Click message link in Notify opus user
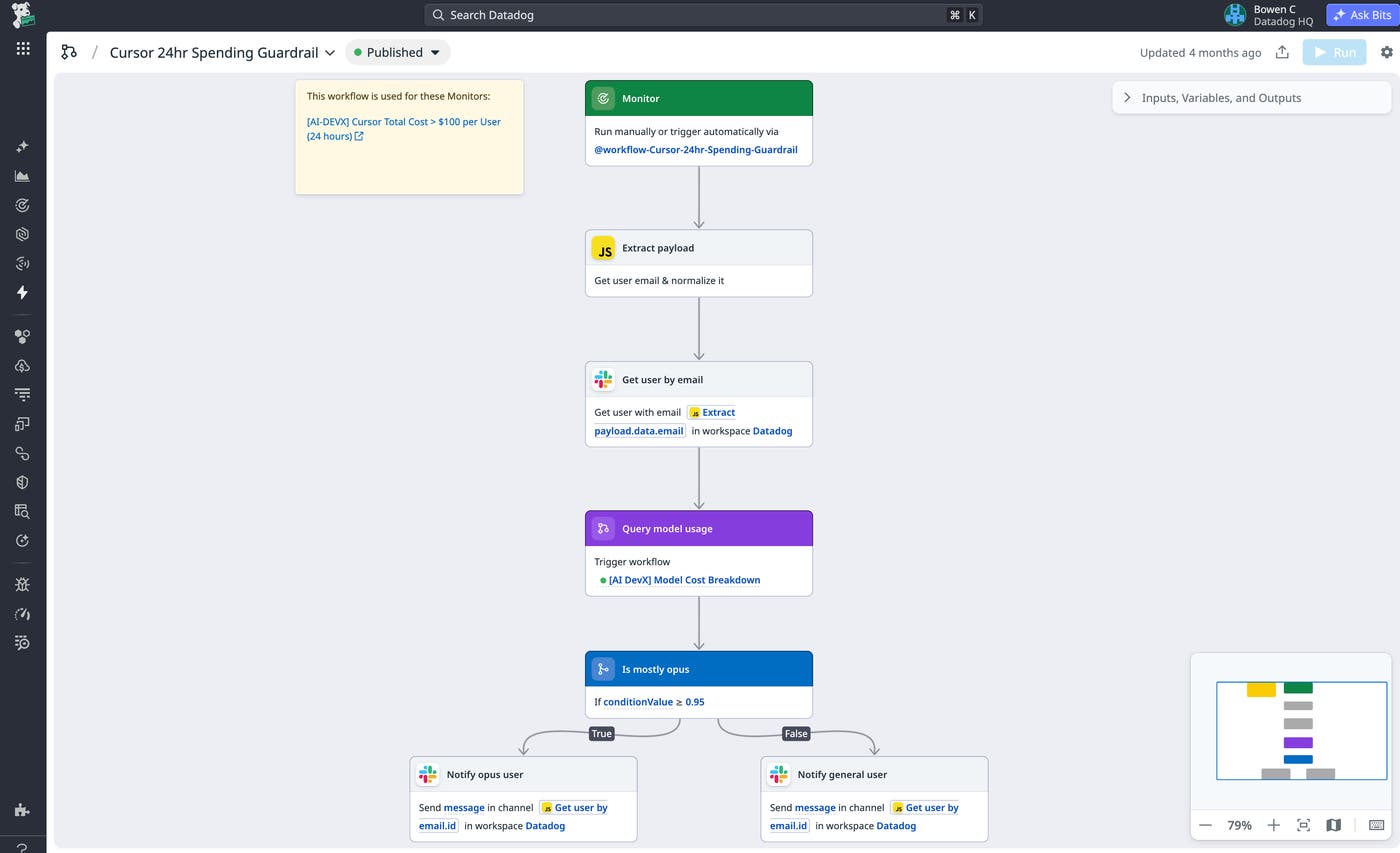Image resolution: width=1400 pixels, height=853 pixels. pos(464,808)
